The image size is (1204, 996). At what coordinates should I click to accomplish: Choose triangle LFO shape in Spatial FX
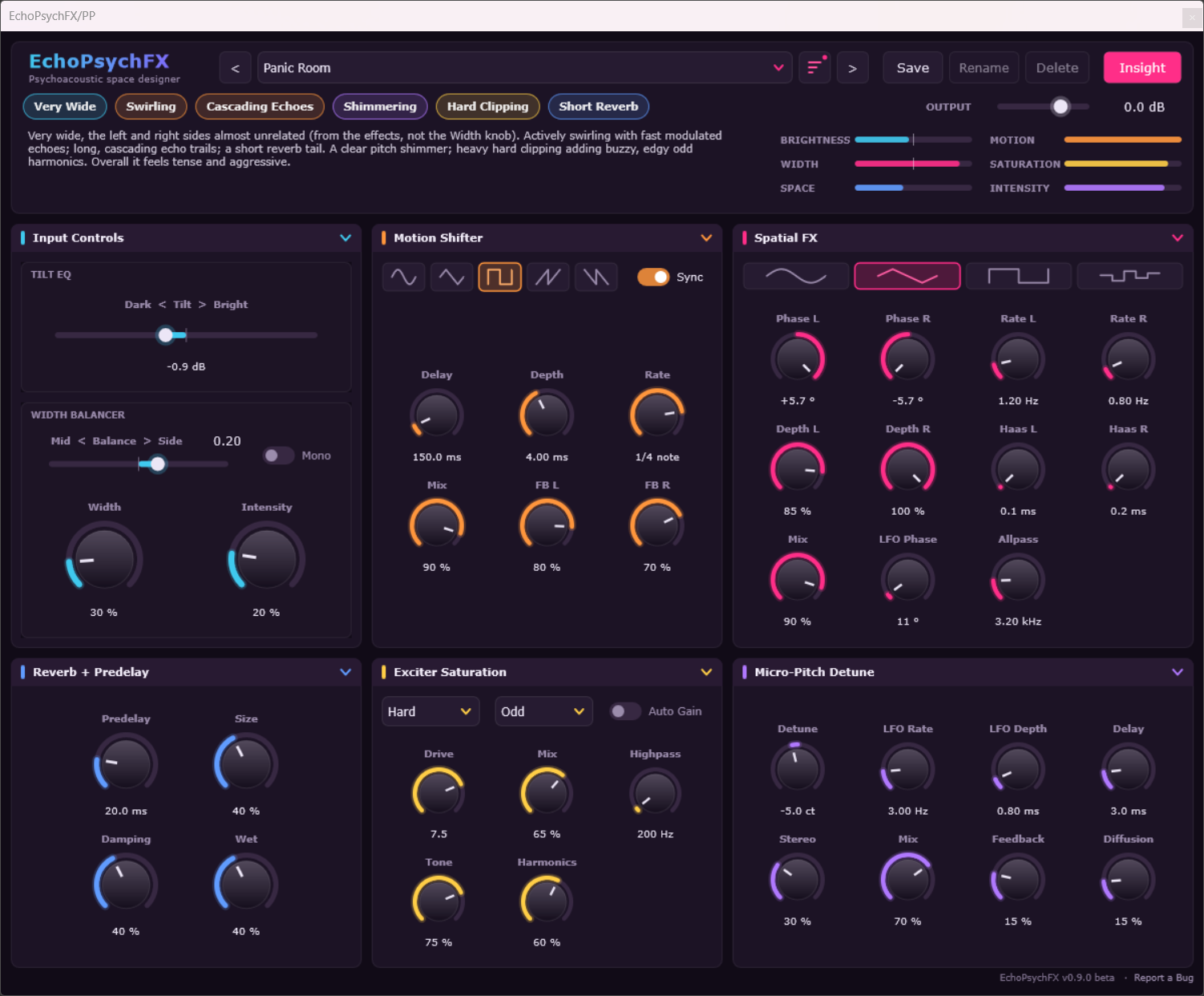click(907, 276)
